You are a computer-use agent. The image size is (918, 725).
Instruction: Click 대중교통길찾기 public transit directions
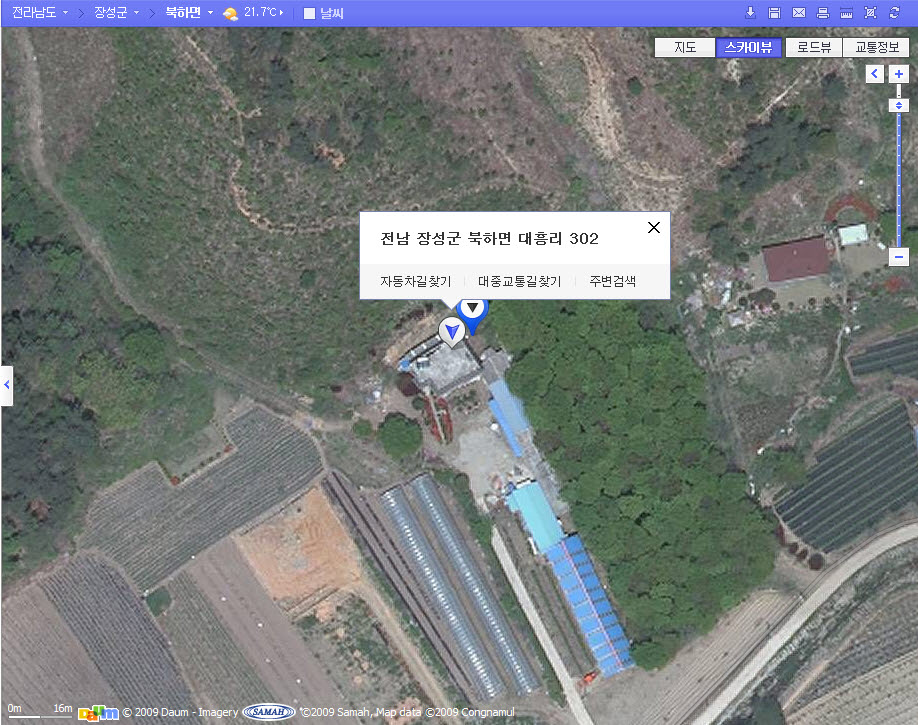[x=519, y=282]
